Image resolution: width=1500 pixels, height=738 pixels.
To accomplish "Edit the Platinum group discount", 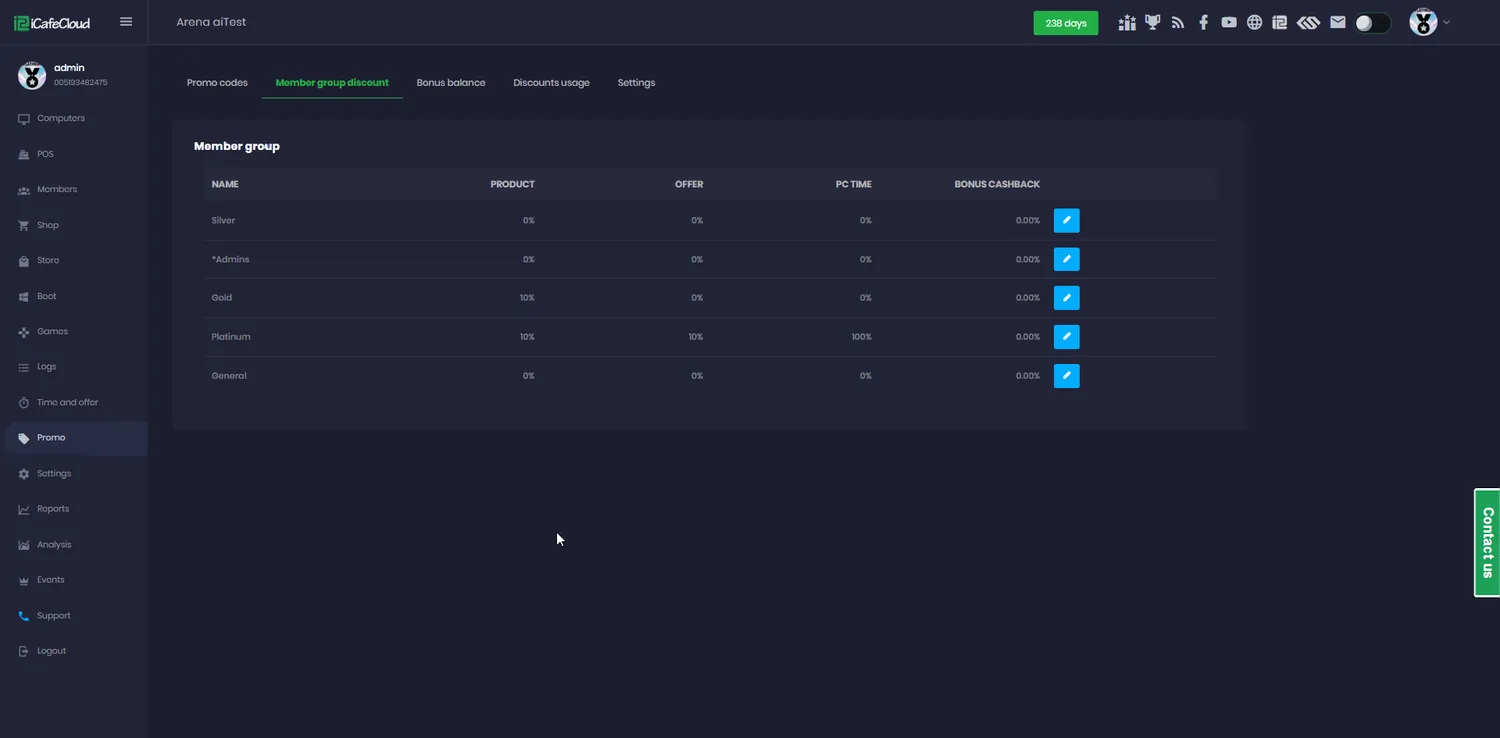I will pyautogui.click(x=1067, y=337).
